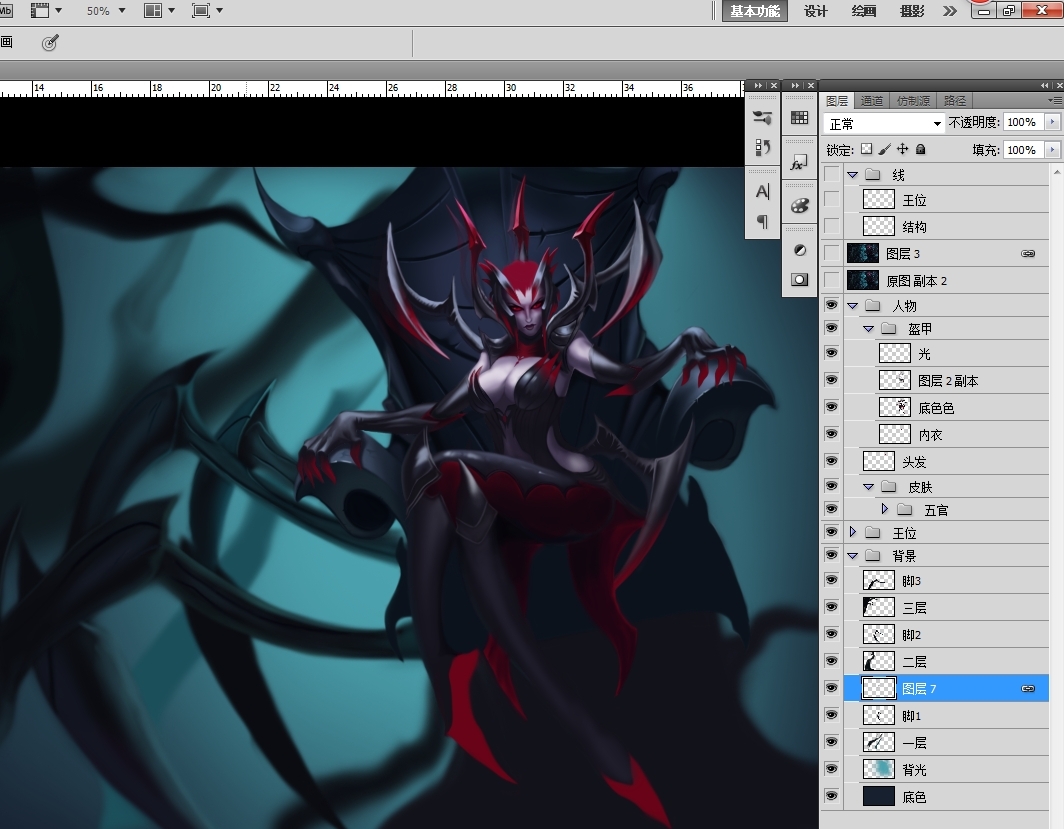Image resolution: width=1064 pixels, height=829 pixels.
Task: Open the Paragraph panel icon
Action: coord(763,221)
